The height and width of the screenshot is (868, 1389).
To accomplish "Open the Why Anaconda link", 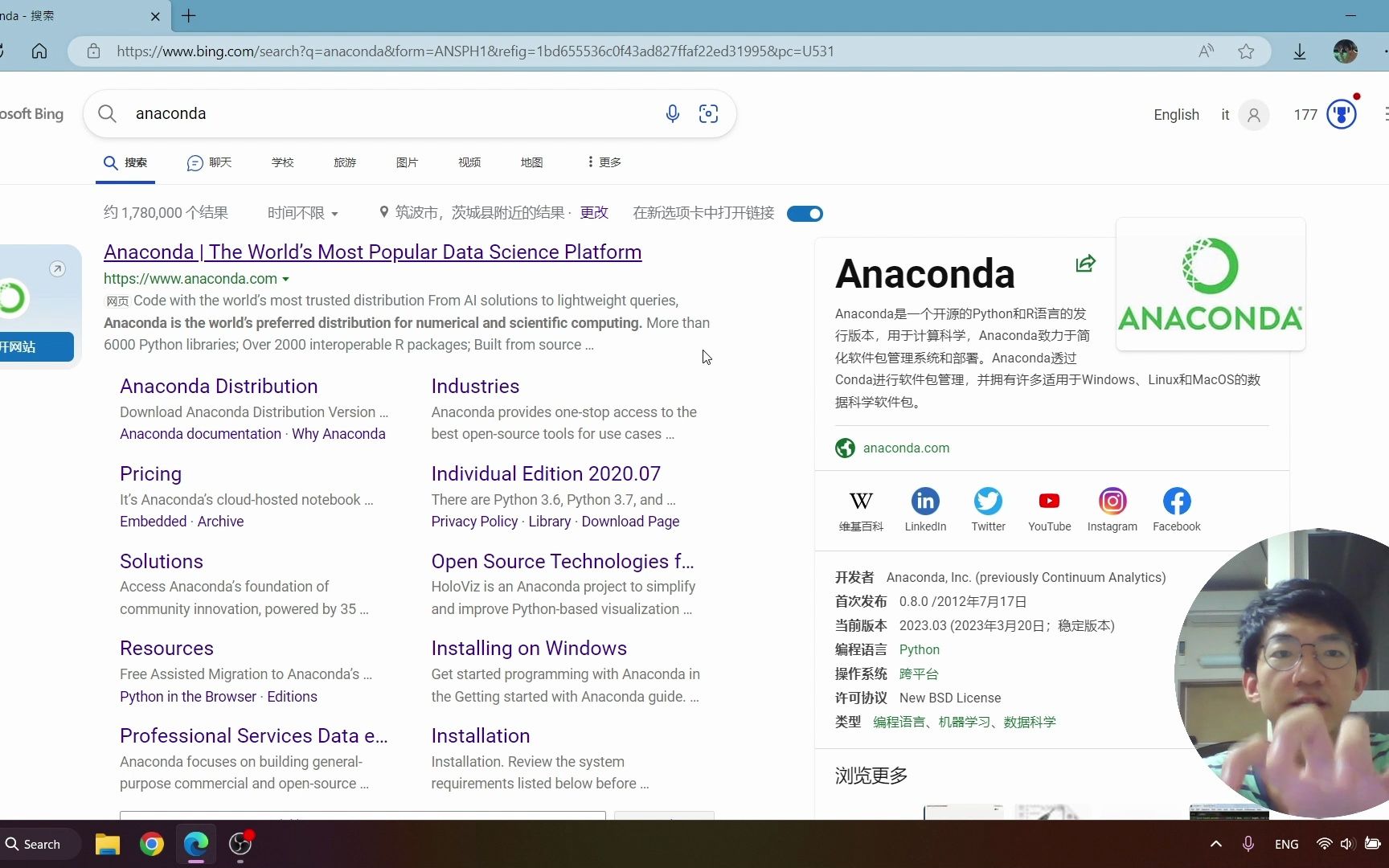I will tap(338, 434).
